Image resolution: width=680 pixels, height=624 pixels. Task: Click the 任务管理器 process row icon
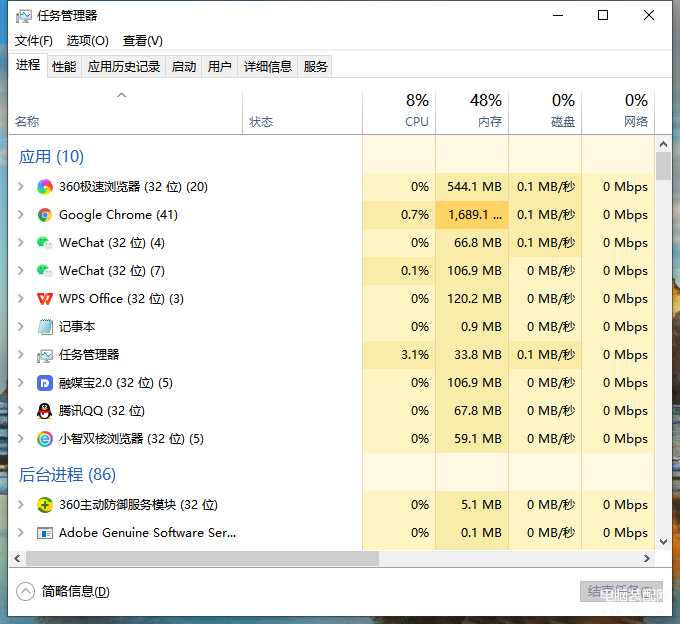(x=45, y=355)
